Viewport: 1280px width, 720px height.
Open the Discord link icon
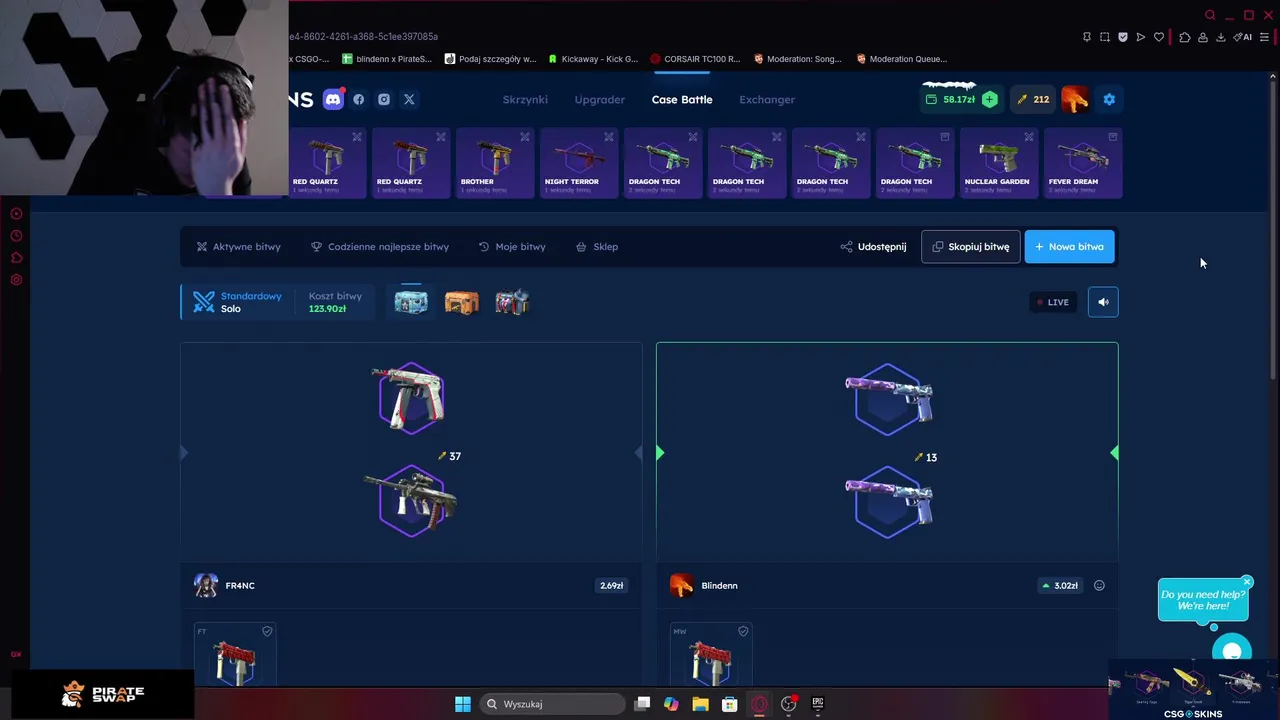pyautogui.click(x=334, y=99)
